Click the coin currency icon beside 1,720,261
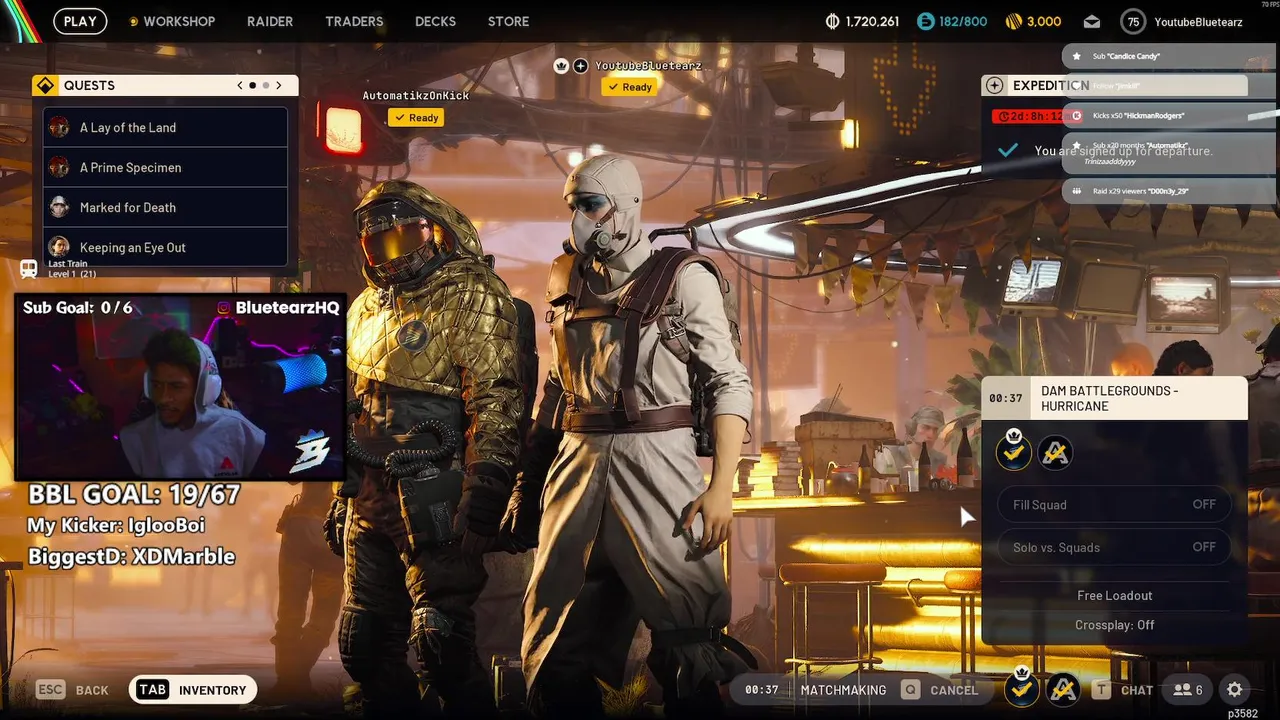The image size is (1280, 720). (x=833, y=21)
